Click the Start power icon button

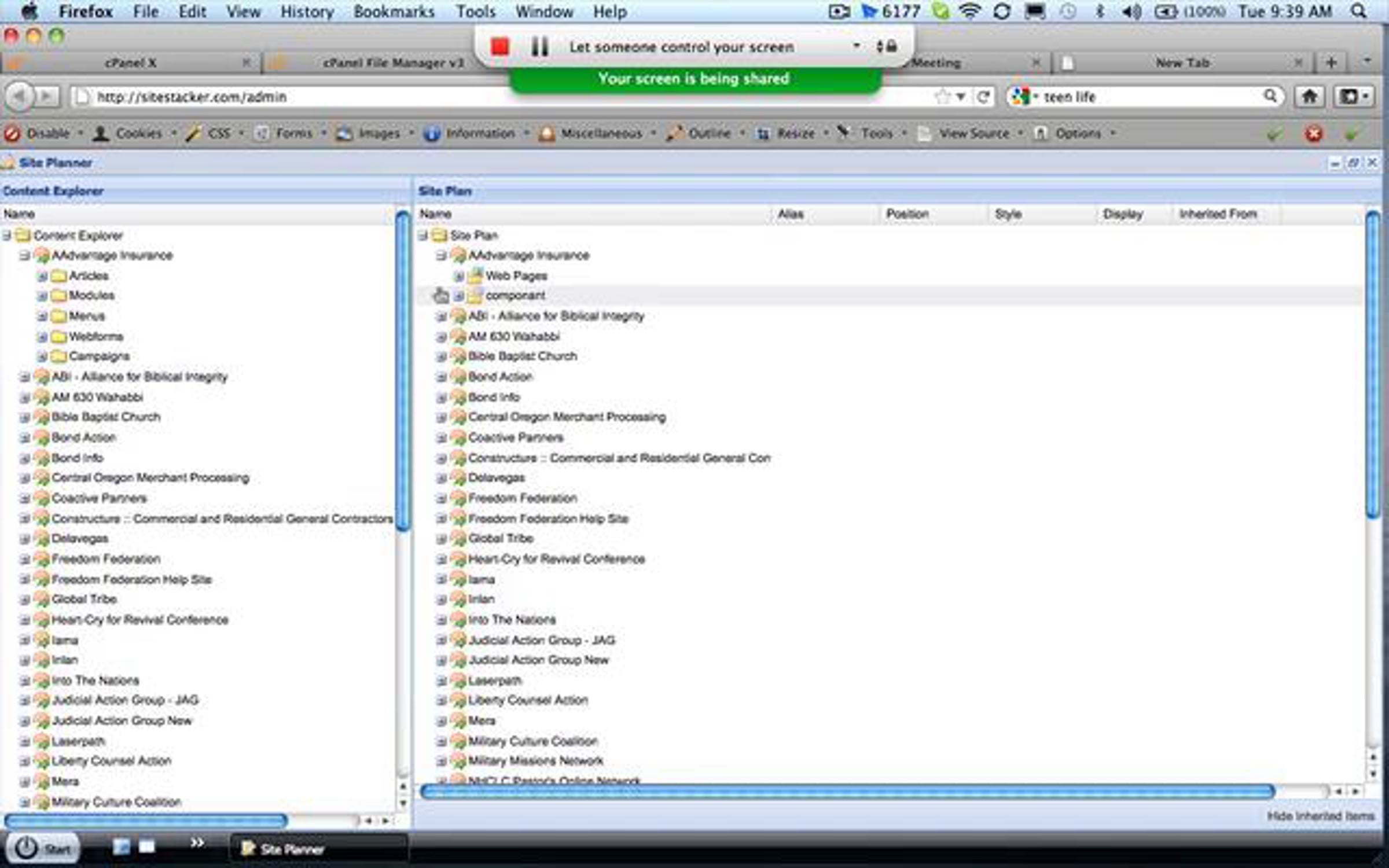tap(27, 848)
